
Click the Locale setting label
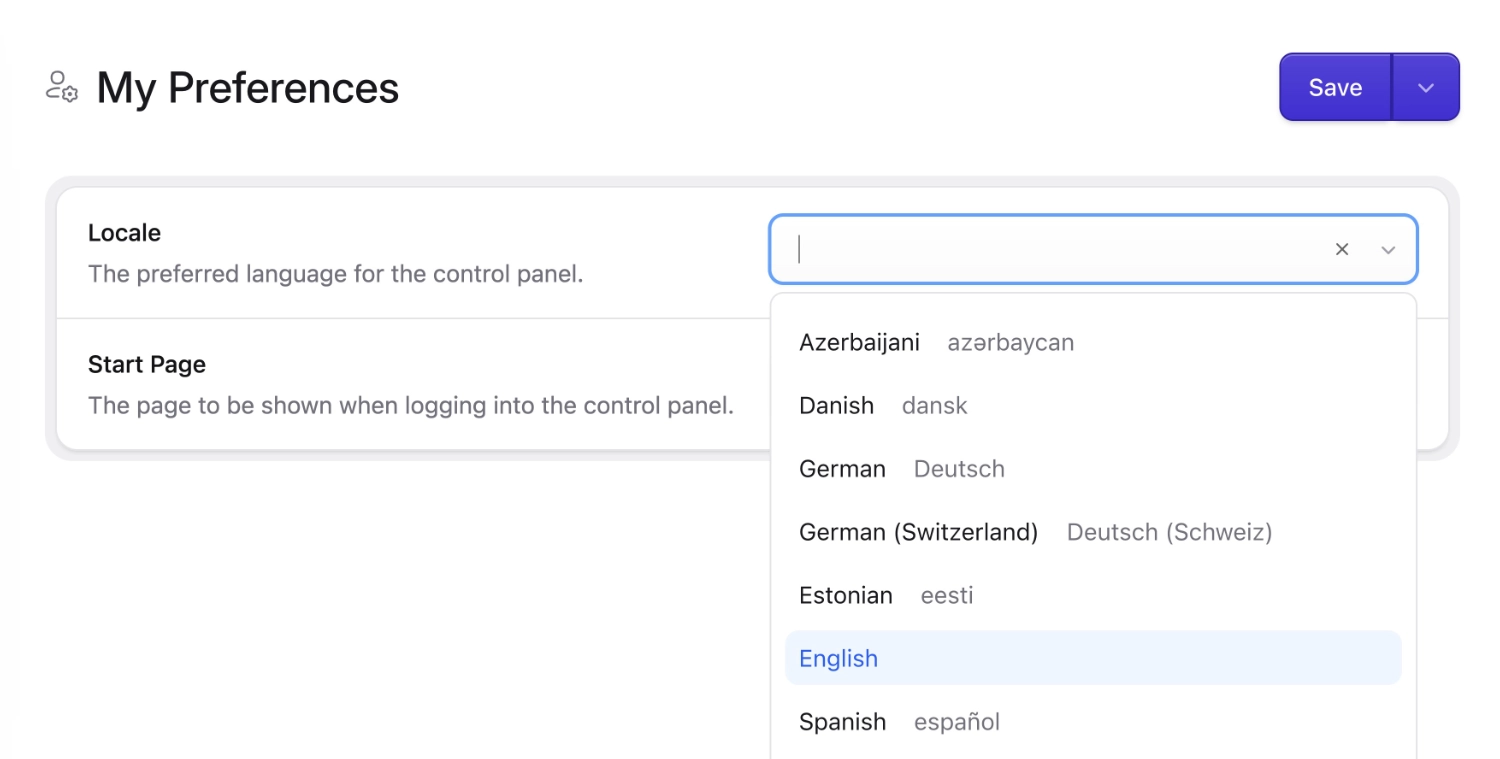pyautogui.click(x=124, y=232)
